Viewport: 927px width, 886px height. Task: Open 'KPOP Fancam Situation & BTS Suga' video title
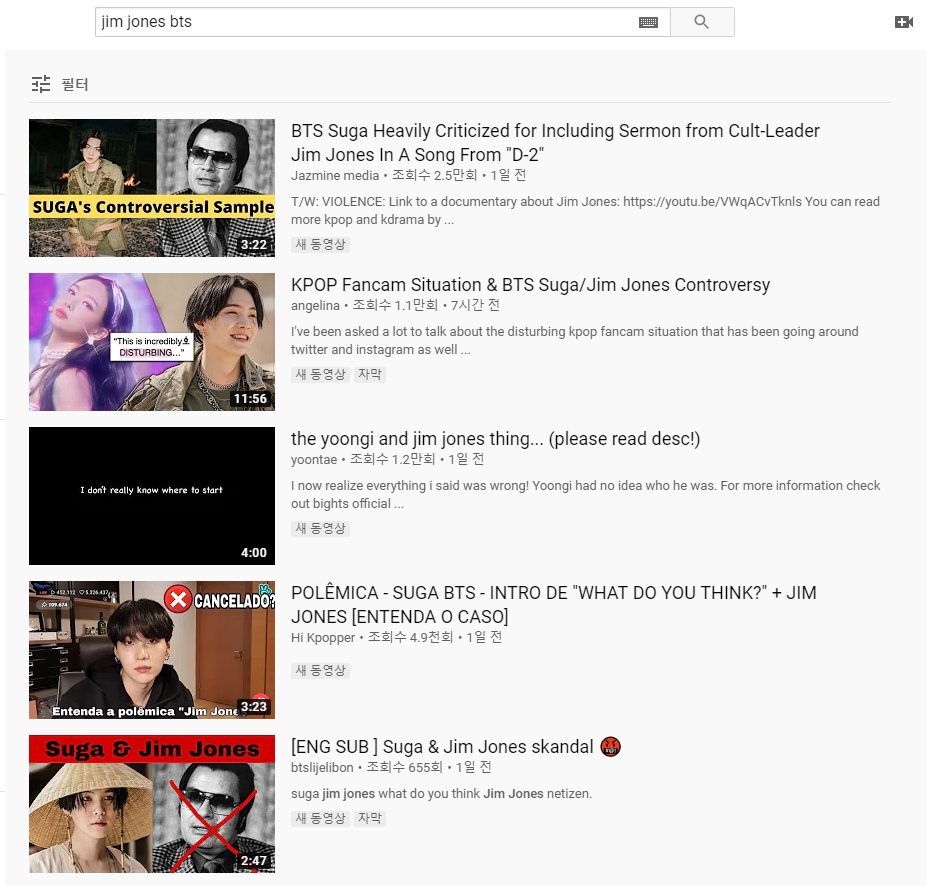coord(530,285)
